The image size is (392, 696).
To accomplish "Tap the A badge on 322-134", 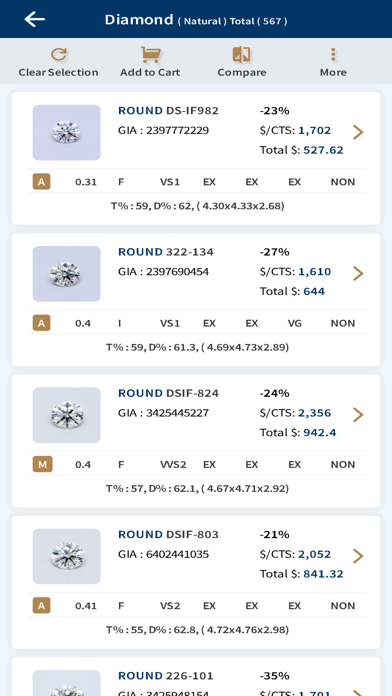I will pyautogui.click(x=41, y=323).
